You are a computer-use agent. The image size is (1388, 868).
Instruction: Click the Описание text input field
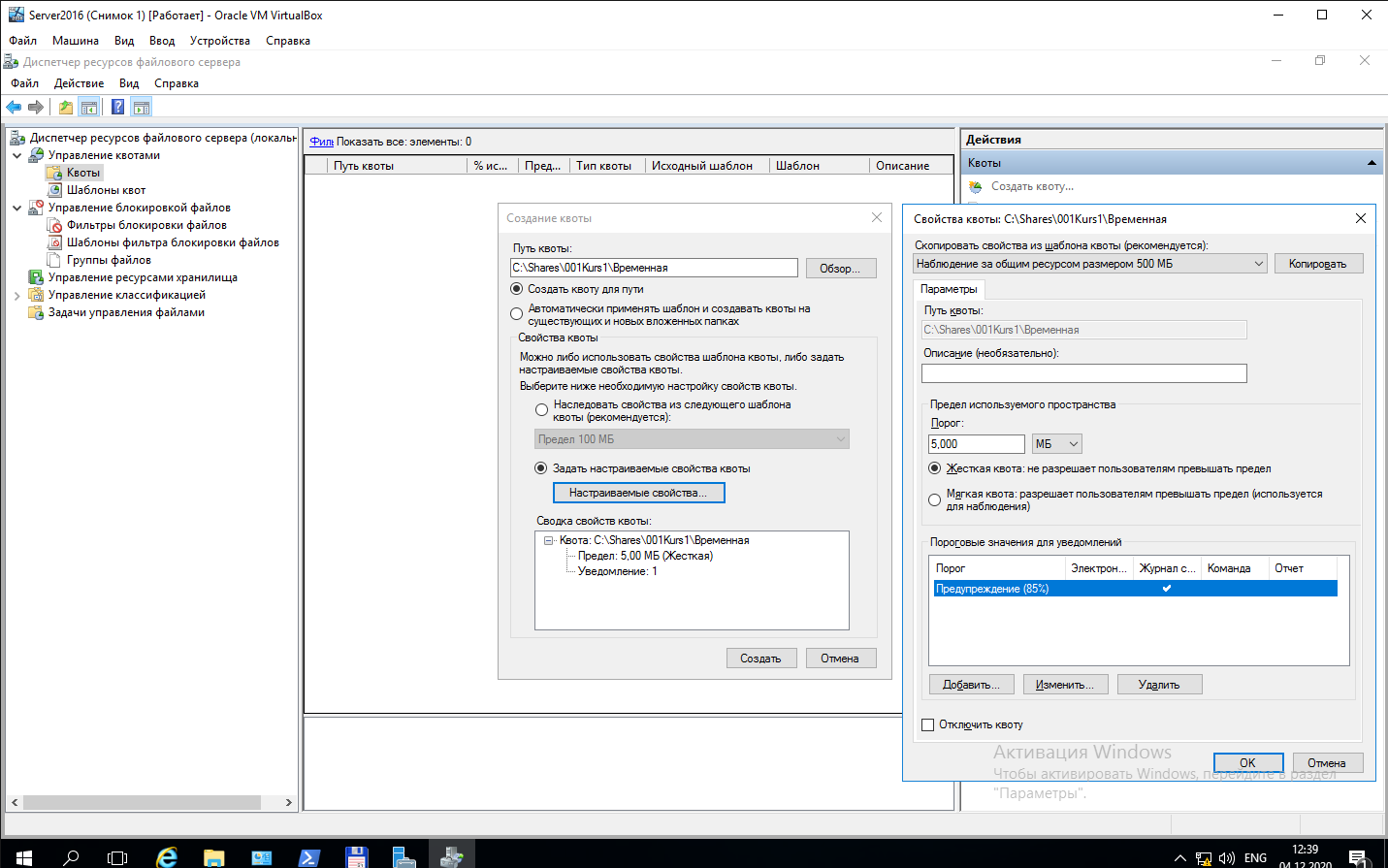[x=1083, y=373]
